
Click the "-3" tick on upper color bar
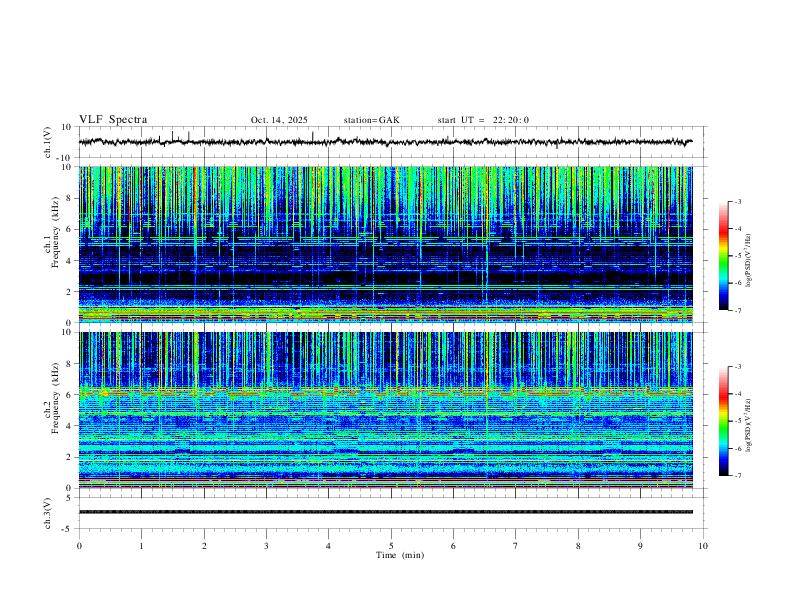[x=737, y=201]
